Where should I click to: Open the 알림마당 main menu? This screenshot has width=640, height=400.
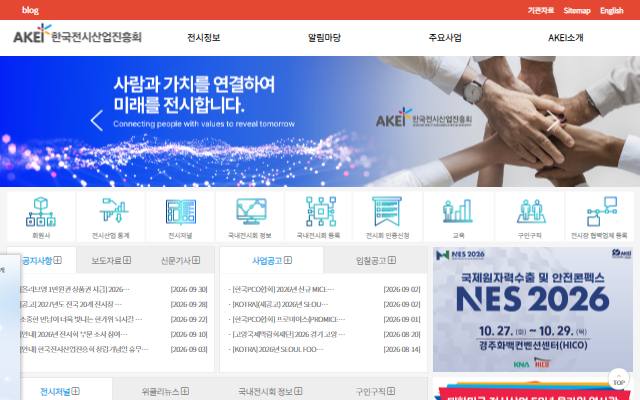324,38
